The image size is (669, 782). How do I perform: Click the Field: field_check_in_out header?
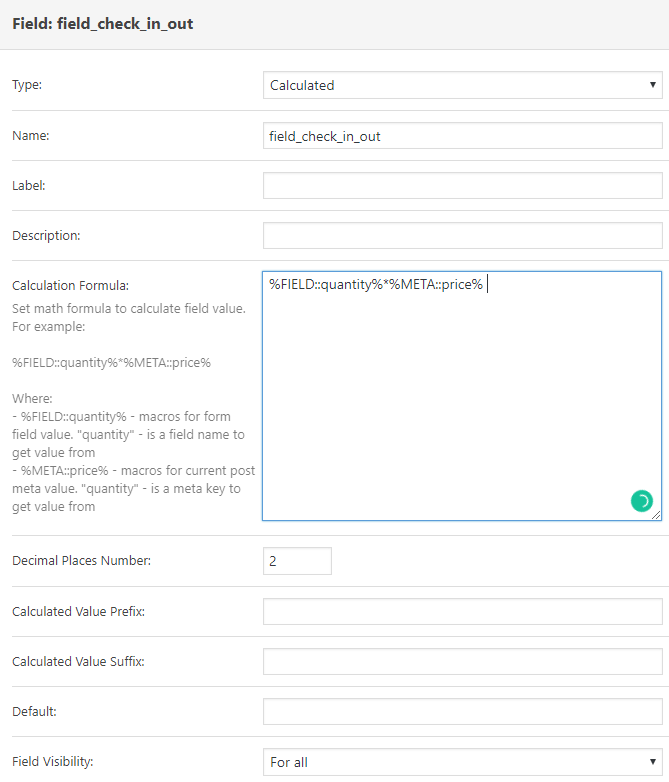click(103, 24)
